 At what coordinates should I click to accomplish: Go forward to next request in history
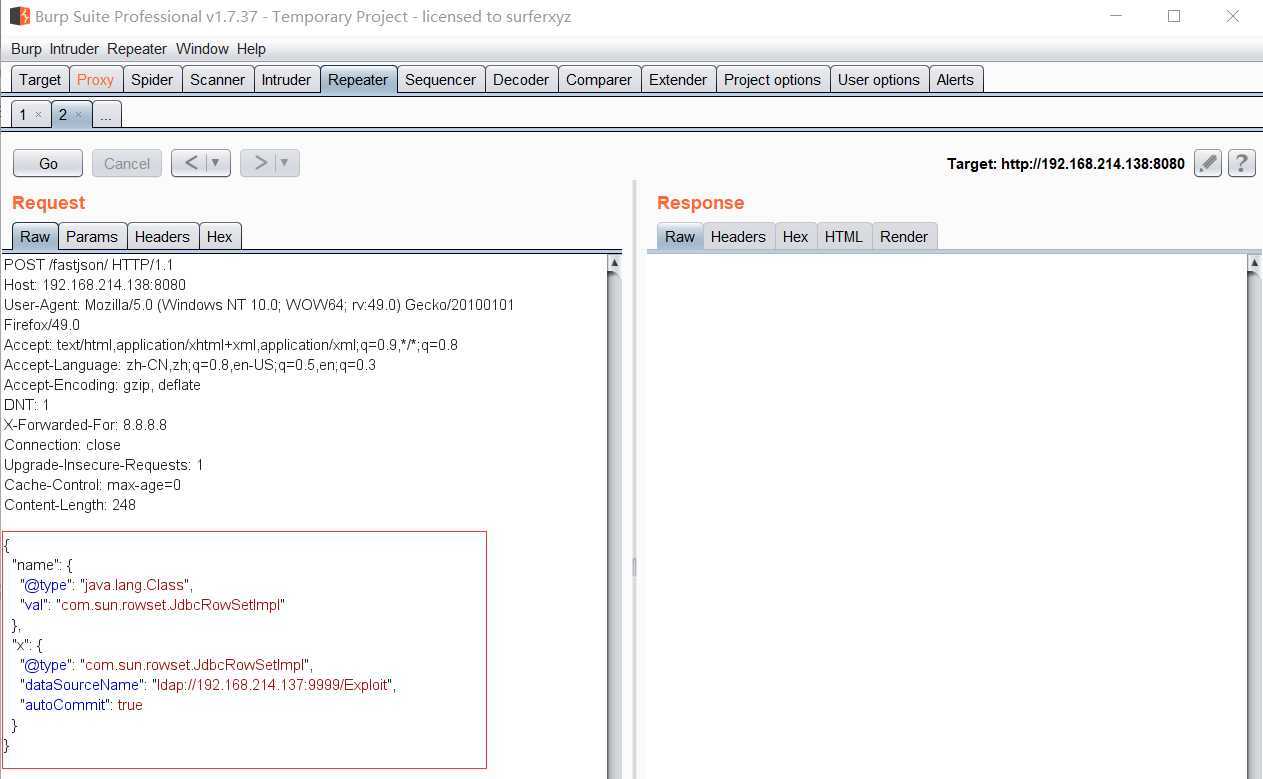[260, 163]
